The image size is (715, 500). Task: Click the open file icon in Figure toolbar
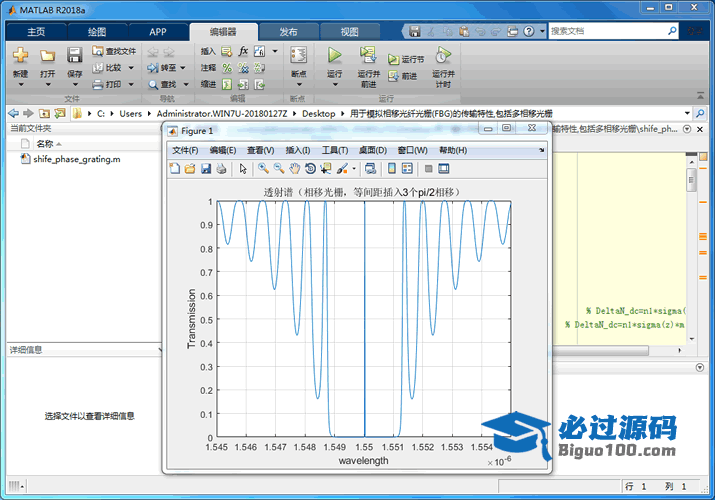(x=190, y=169)
